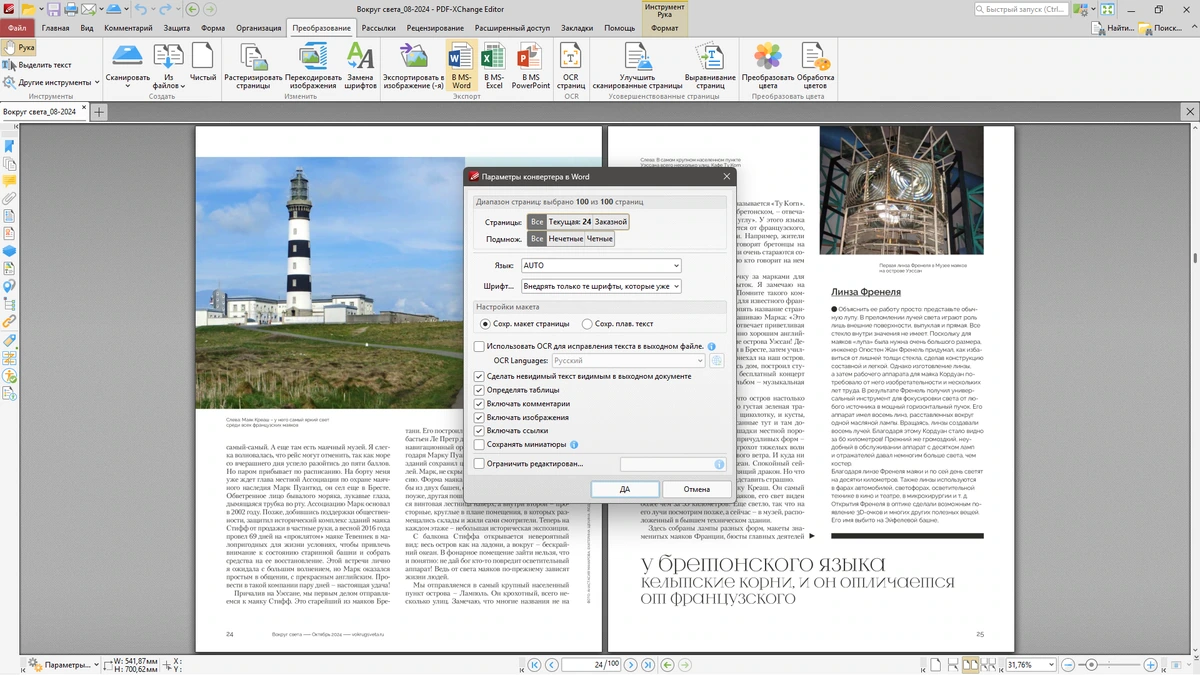Enable the Использовать OCR для исправления текста checkbox

coord(479,346)
